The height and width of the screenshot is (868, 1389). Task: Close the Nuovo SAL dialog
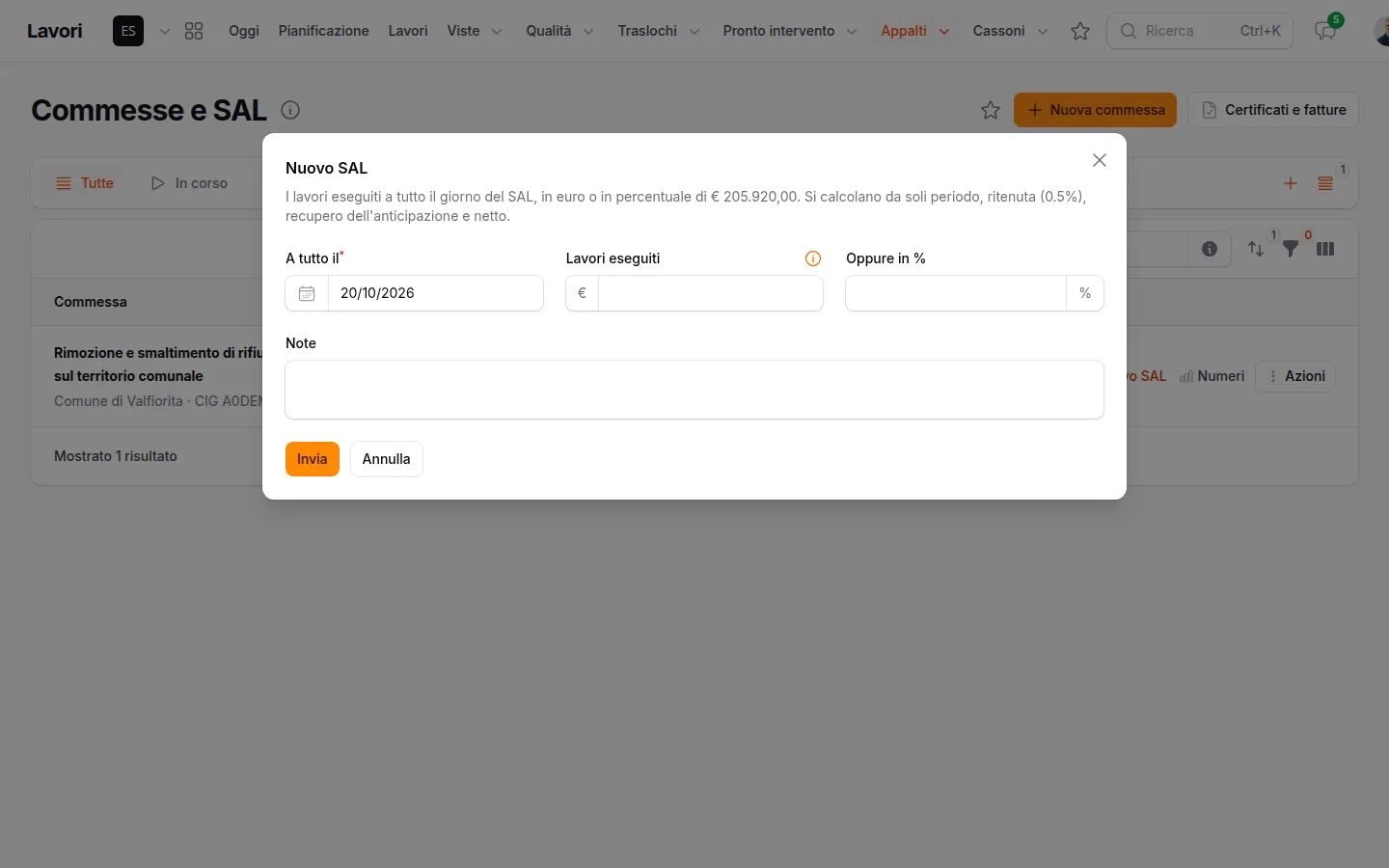(x=1100, y=160)
